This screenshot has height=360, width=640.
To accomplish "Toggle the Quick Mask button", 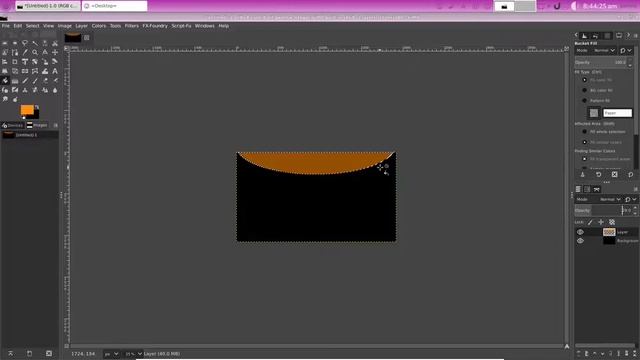I will tap(67, 346).
